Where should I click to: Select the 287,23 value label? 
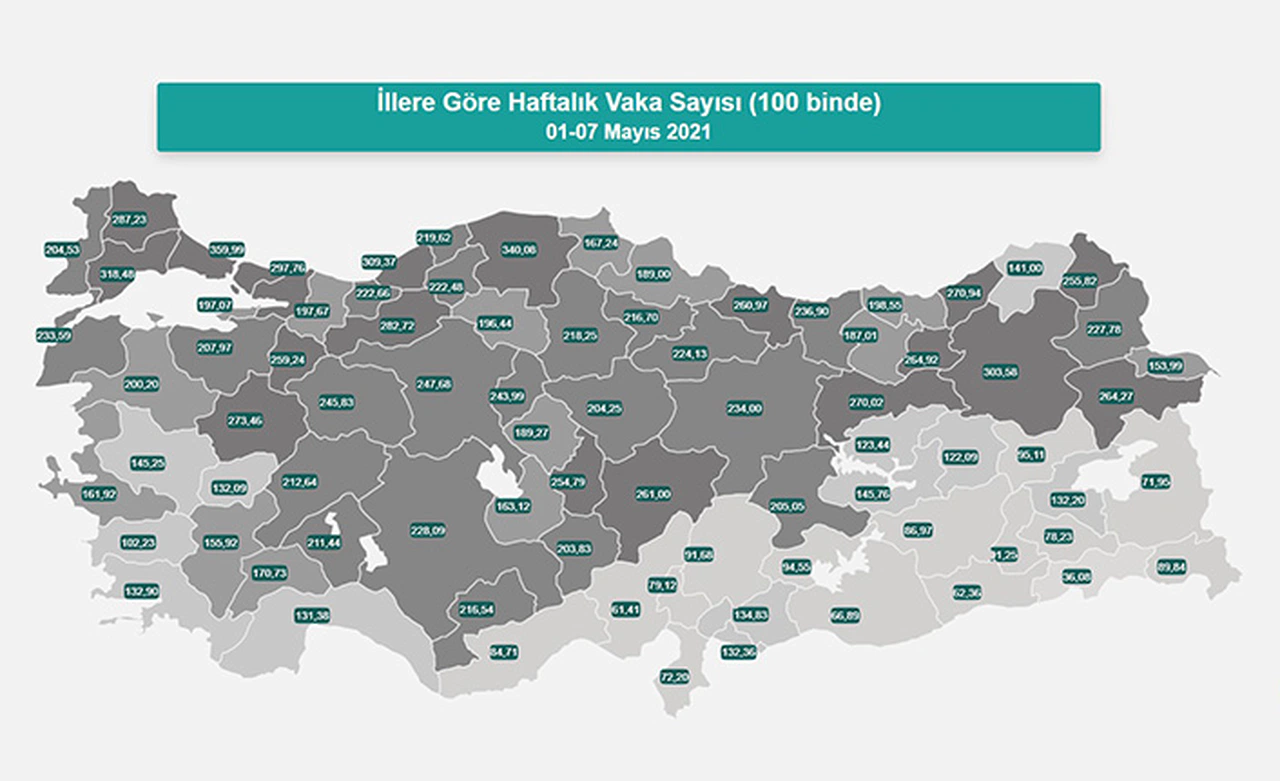tap(130, 219)
